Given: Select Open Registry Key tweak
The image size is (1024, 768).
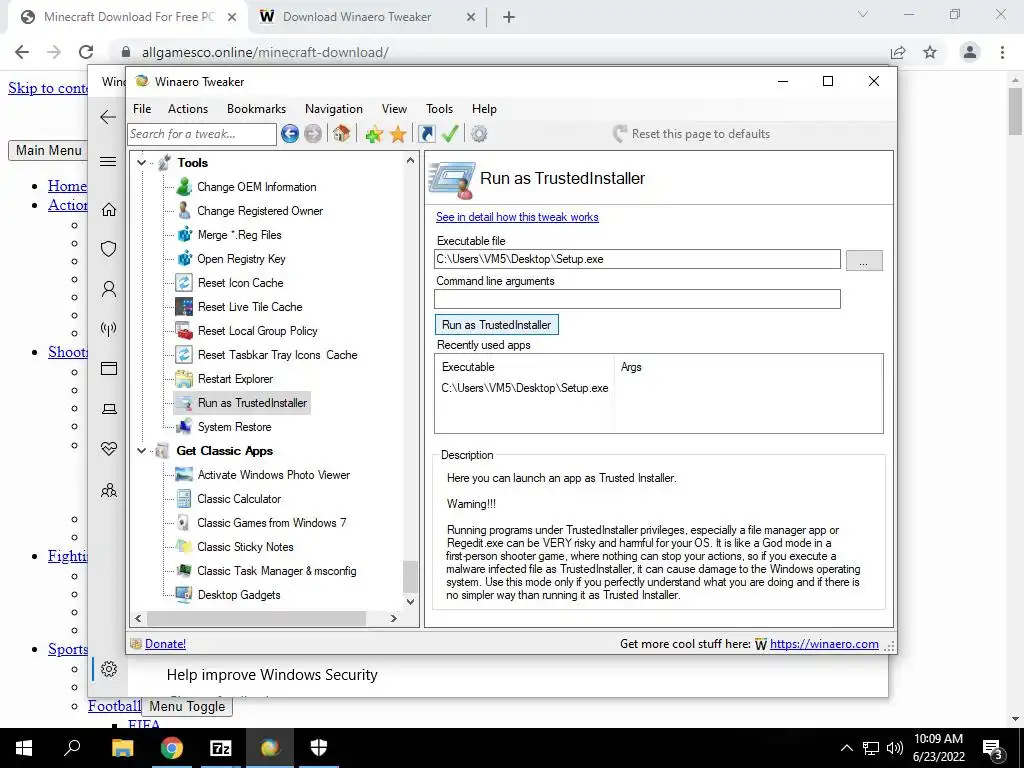Looking at the screenshot, I should (x=242, y=259).
